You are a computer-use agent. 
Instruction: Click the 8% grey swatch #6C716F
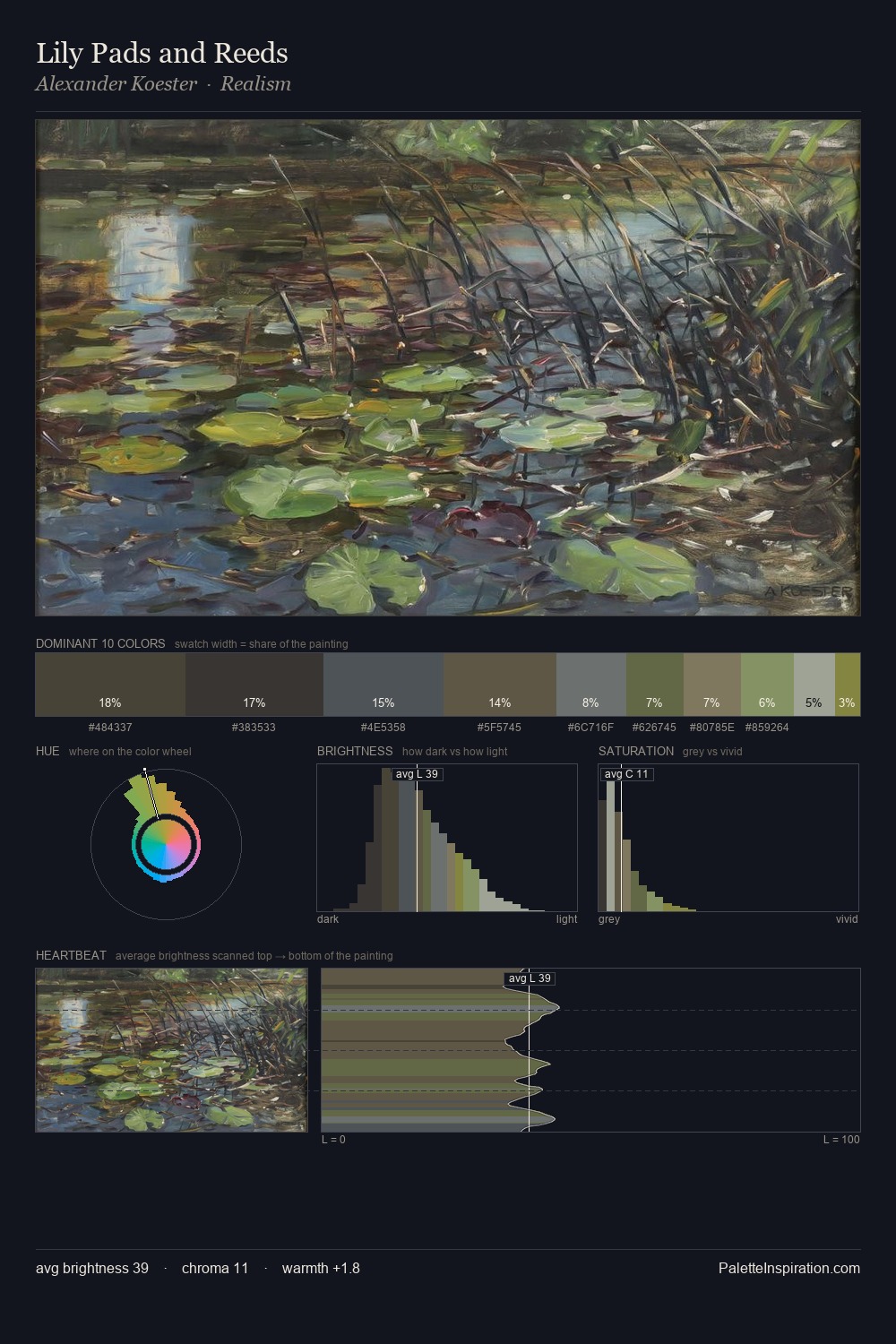pyautogui.click(x=590, y=685)
